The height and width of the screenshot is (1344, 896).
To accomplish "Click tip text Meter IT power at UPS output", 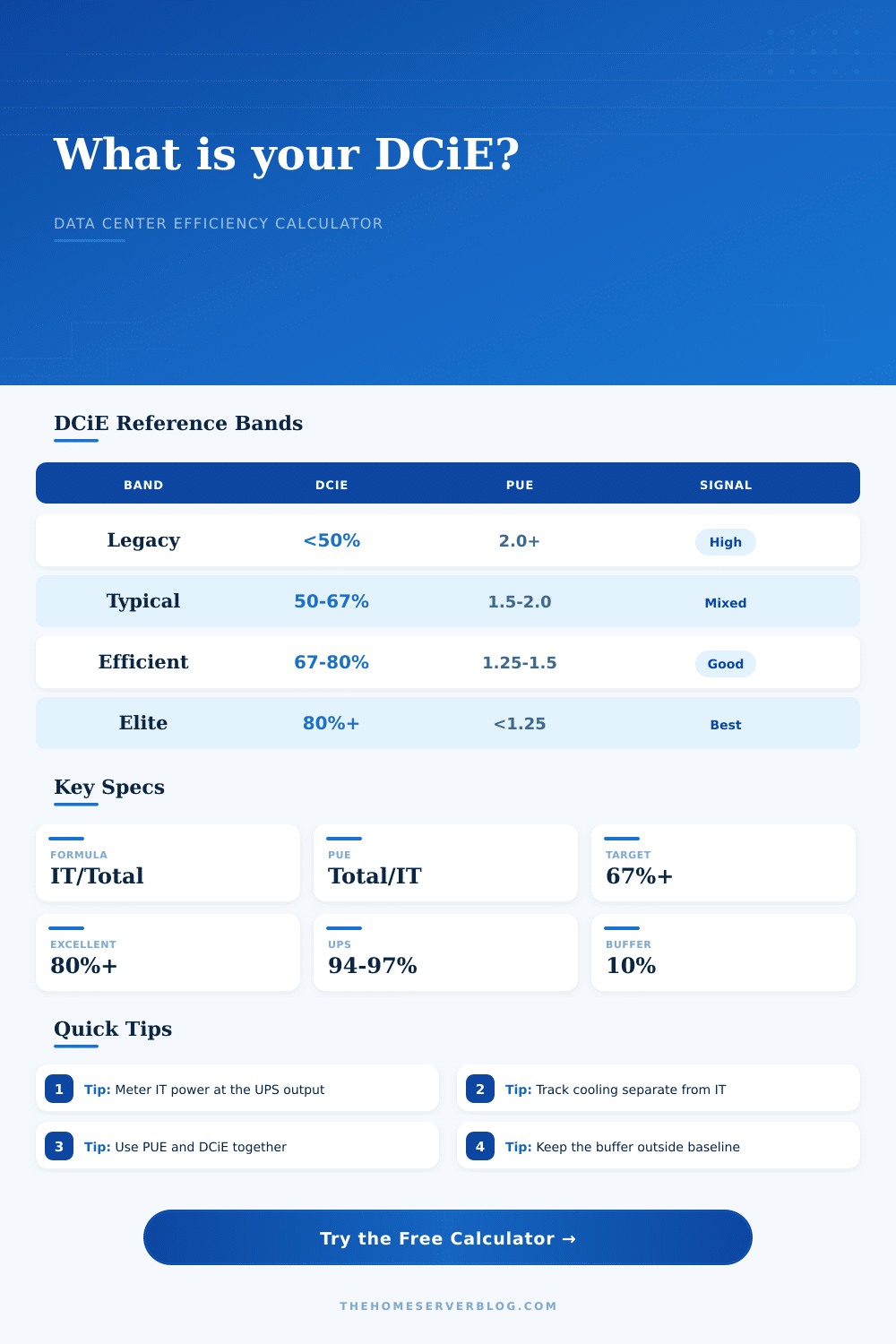I will [220, 1090].
